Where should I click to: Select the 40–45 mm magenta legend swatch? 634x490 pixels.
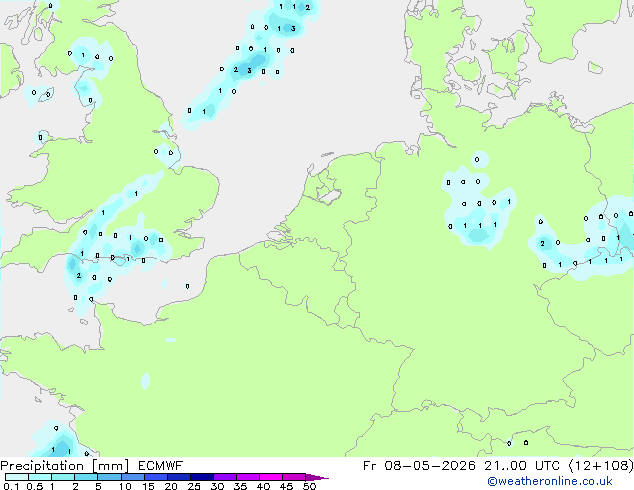(x=271, y=477)
